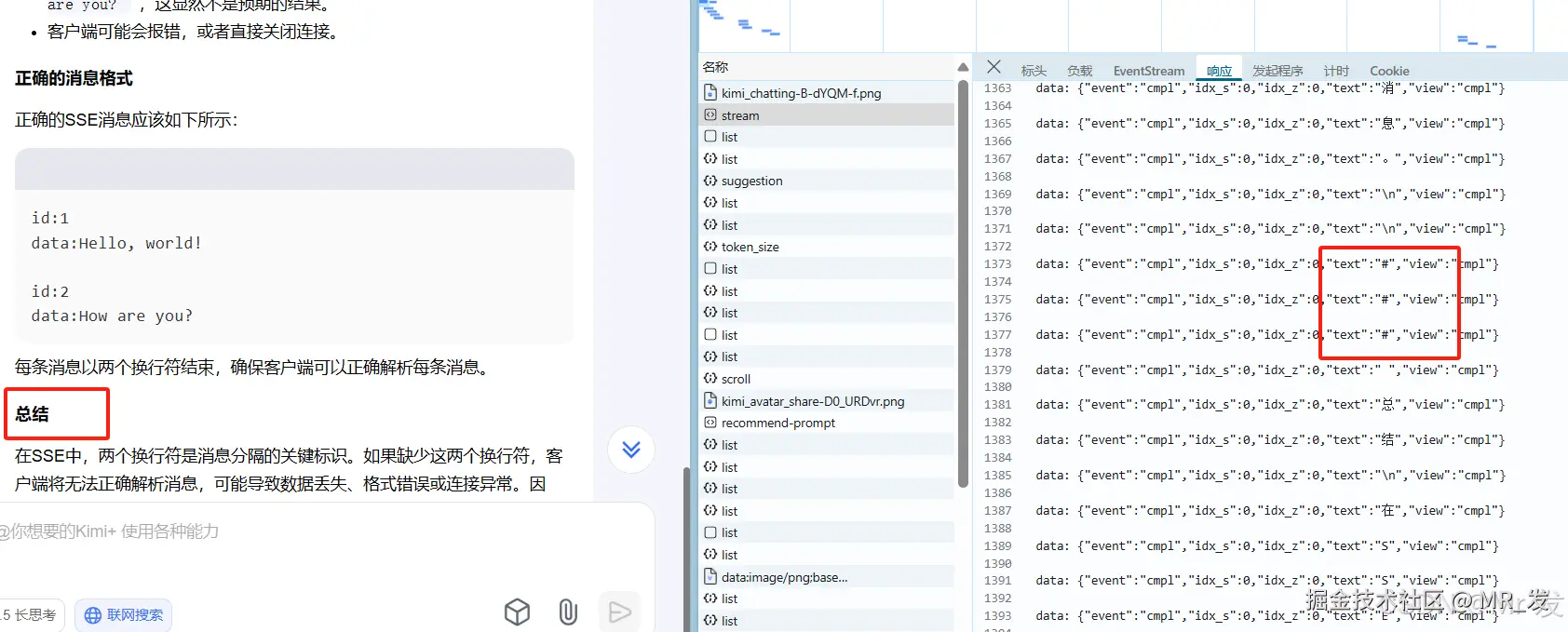Image resolution: width=1568 pixels, height=632 pixels.
Task: Click file icon beside kimi_chatting-B-dYQM-f.png
Action: click(x=710, y=92)
